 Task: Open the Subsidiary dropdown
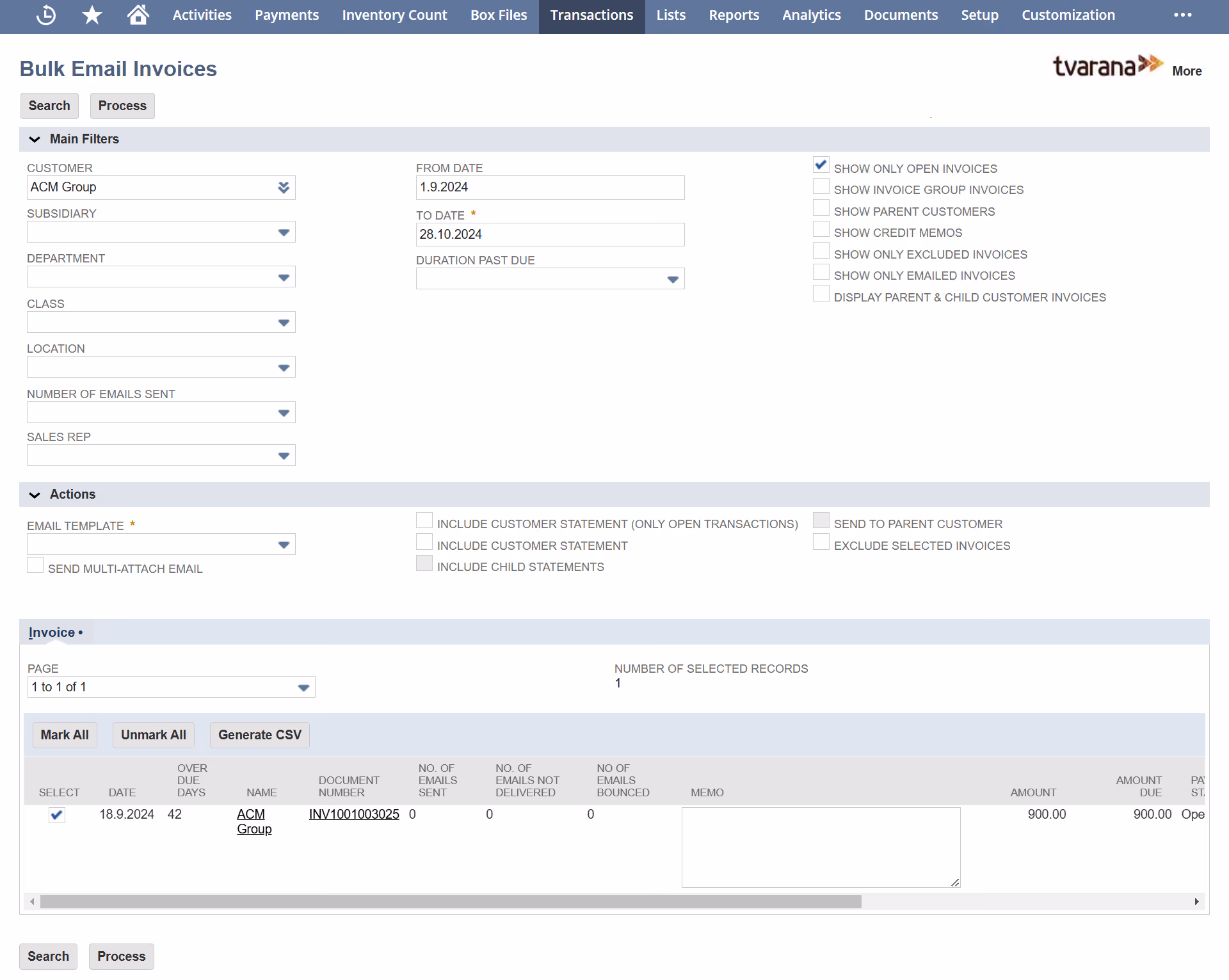[x=284, y=232]
